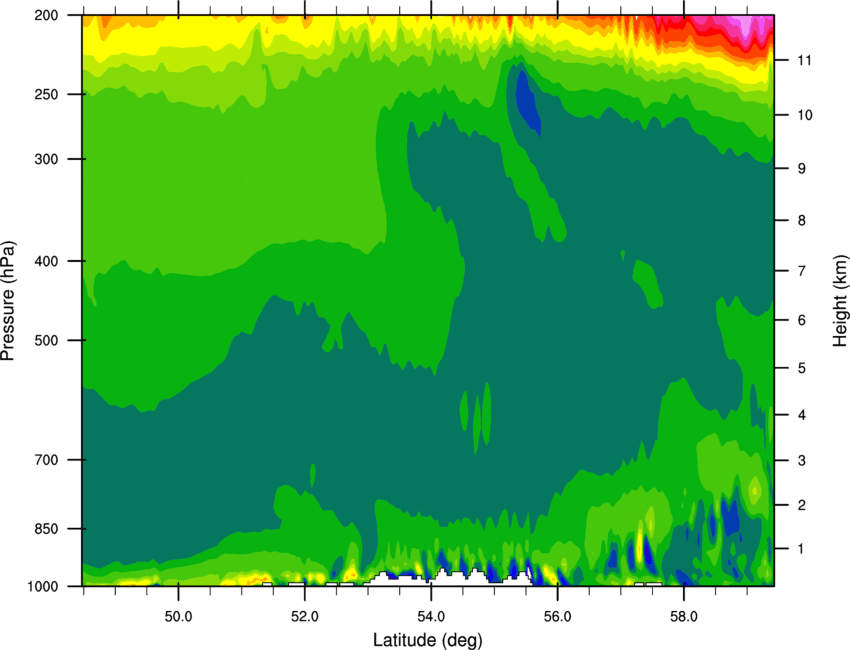Click the 54.0 latitude tick label
Viewport: 850px width, 650px height.
coord(431,617)
